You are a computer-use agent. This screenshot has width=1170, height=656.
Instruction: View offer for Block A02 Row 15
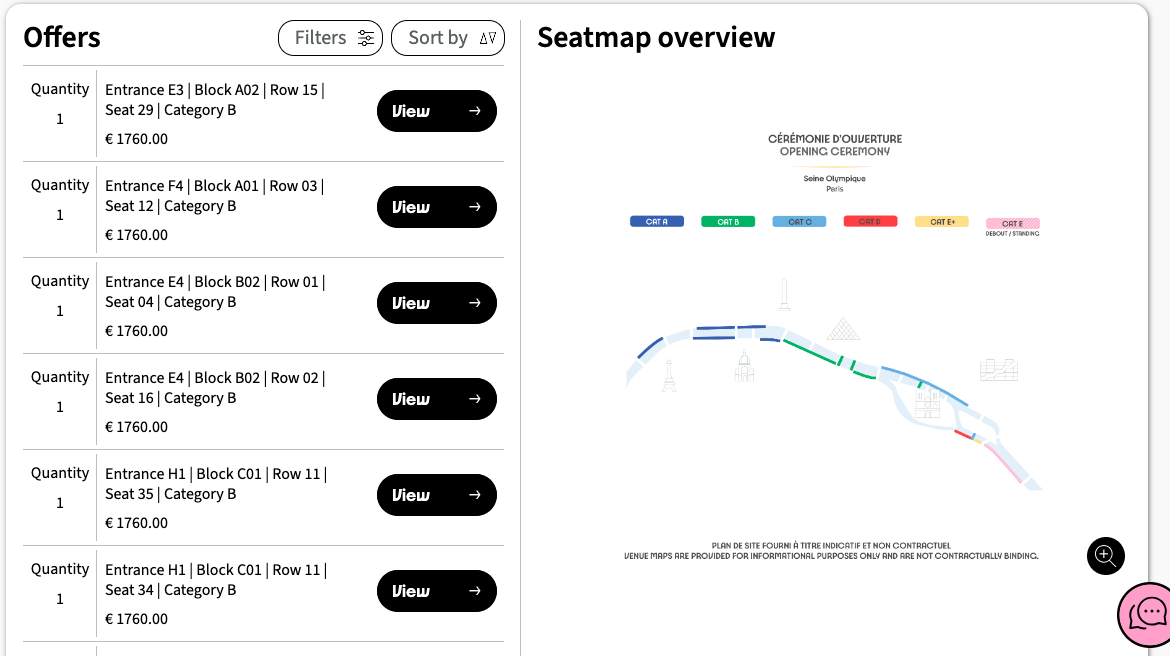point(436,111)
